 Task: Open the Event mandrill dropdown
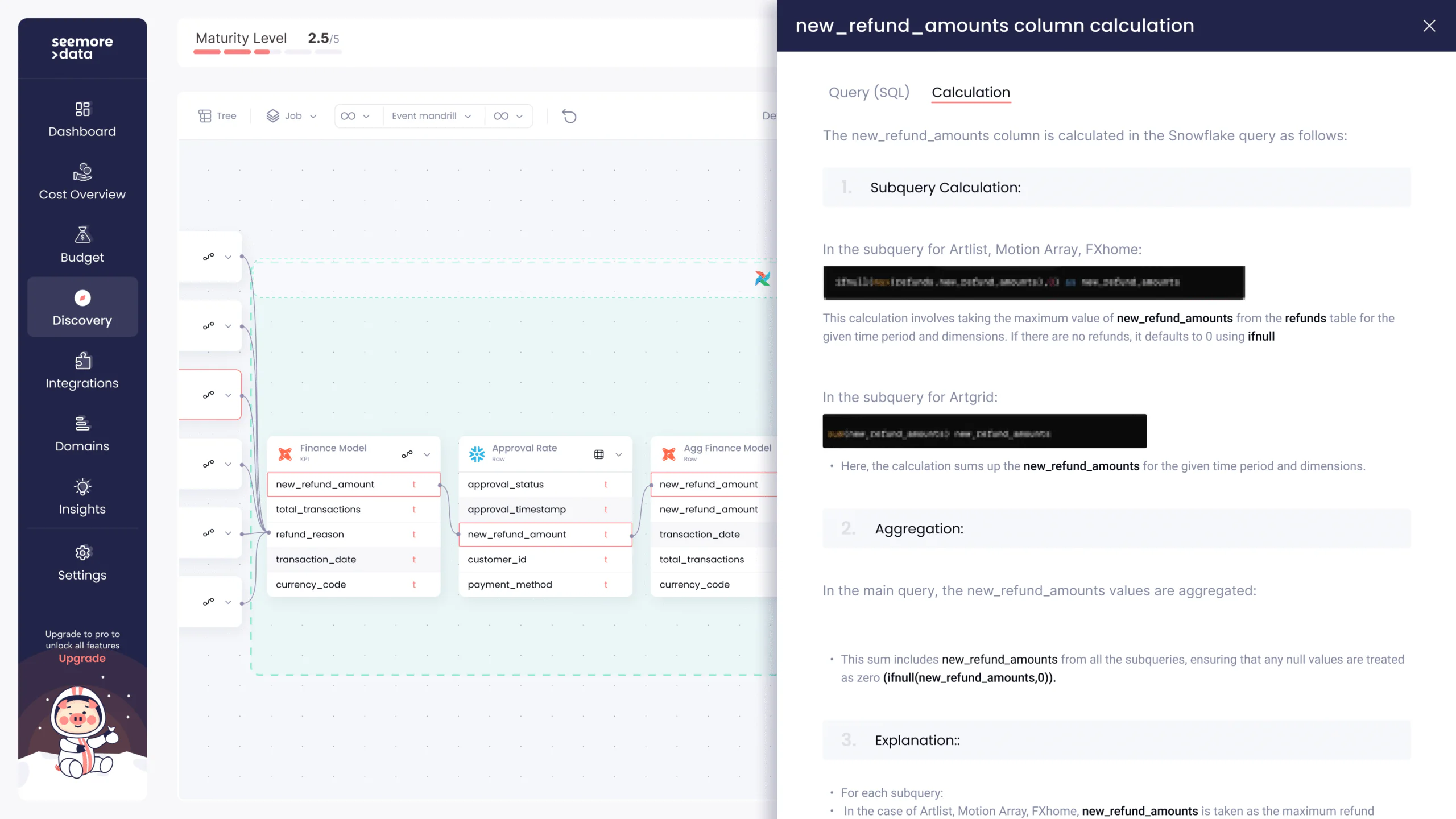pyautogui.click(x=431, y=116)
